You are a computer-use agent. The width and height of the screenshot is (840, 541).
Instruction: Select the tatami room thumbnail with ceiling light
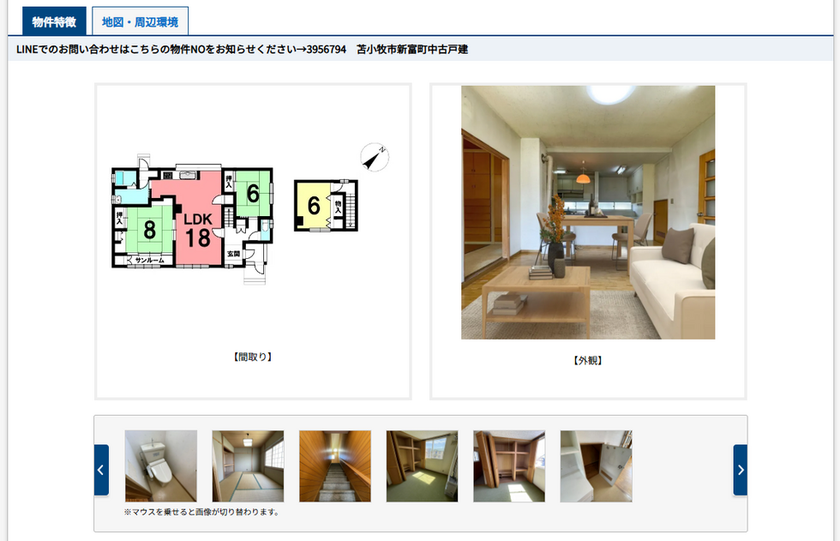coord(248,466)
